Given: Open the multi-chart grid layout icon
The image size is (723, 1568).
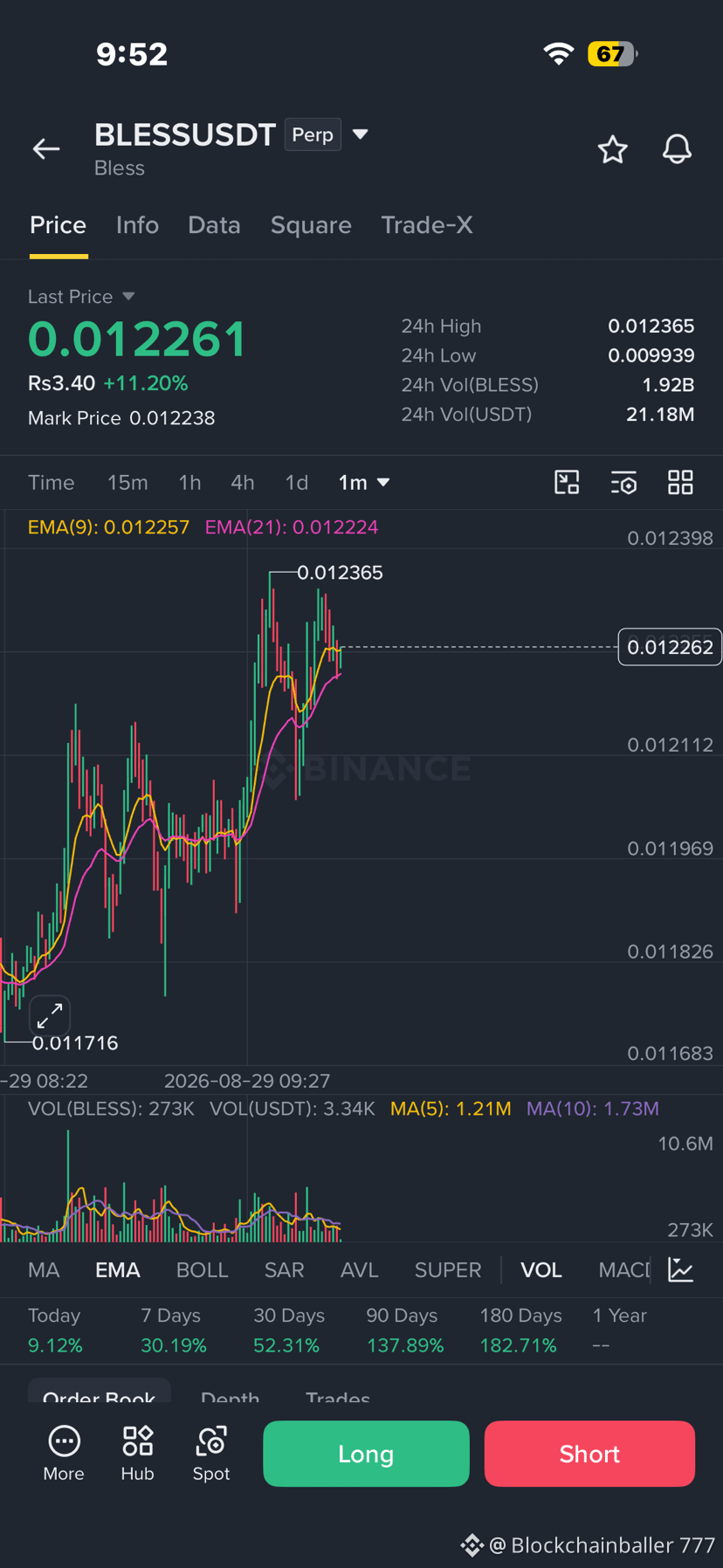Looking at the screenshot, I should tap(680, 482).
